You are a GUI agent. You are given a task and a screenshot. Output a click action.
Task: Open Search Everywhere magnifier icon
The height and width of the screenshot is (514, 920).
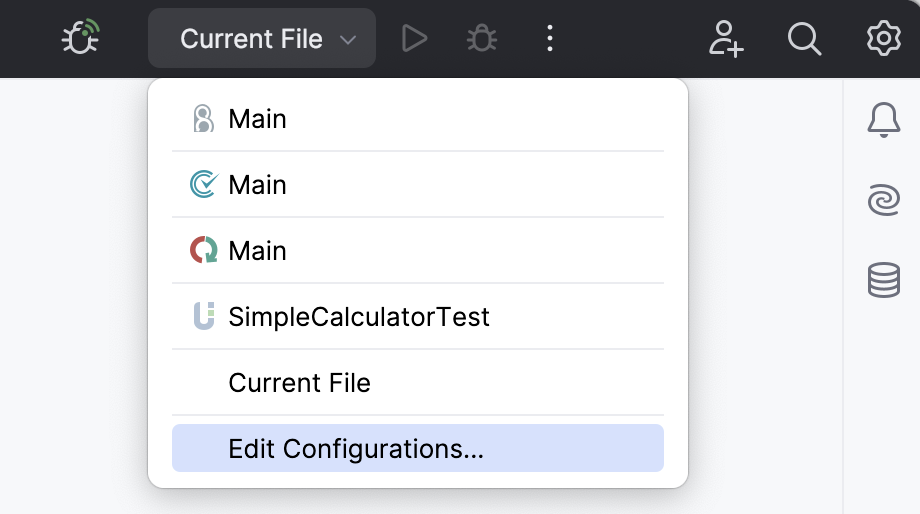point(804,39)
